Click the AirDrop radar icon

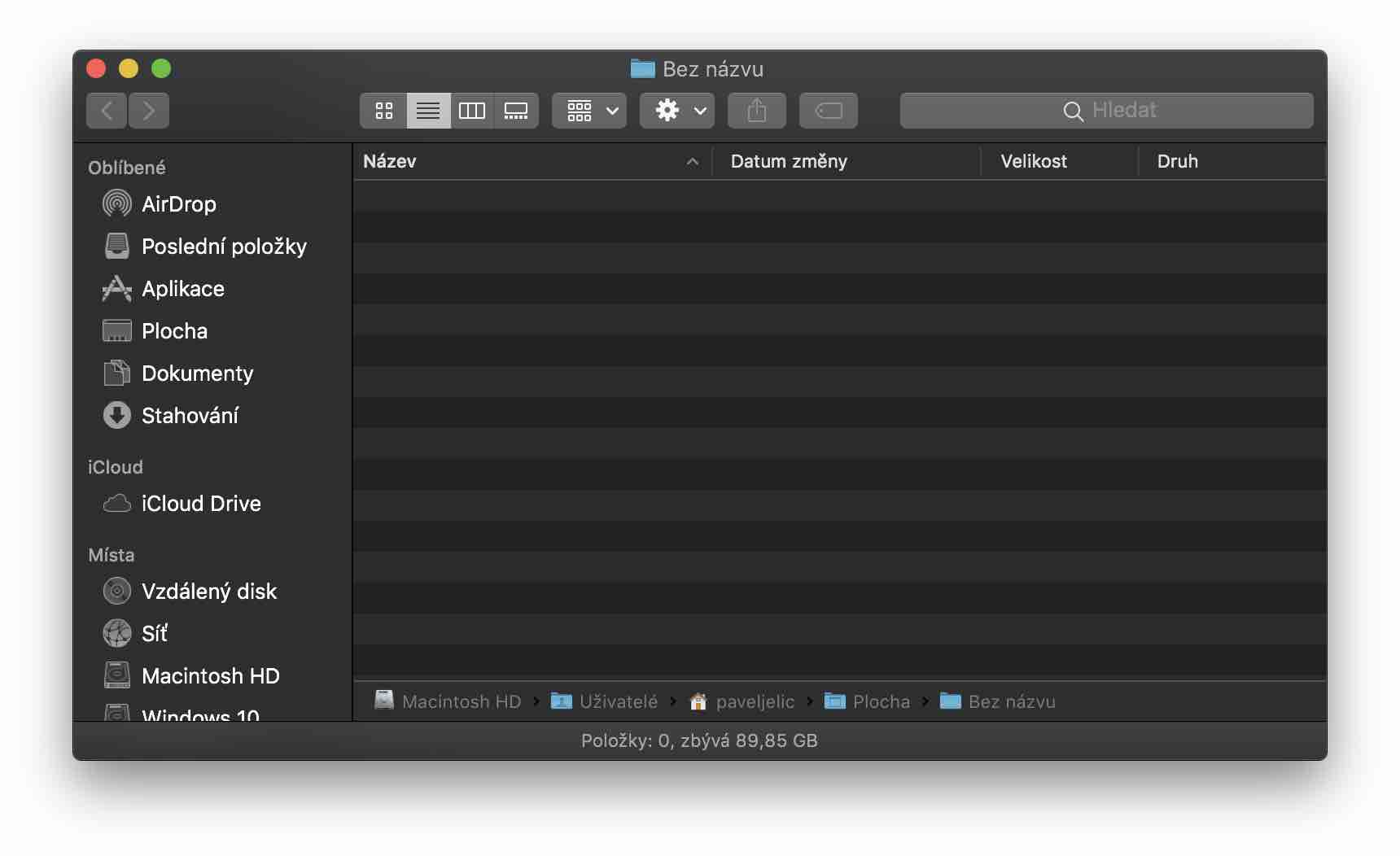tap(117, 203)
